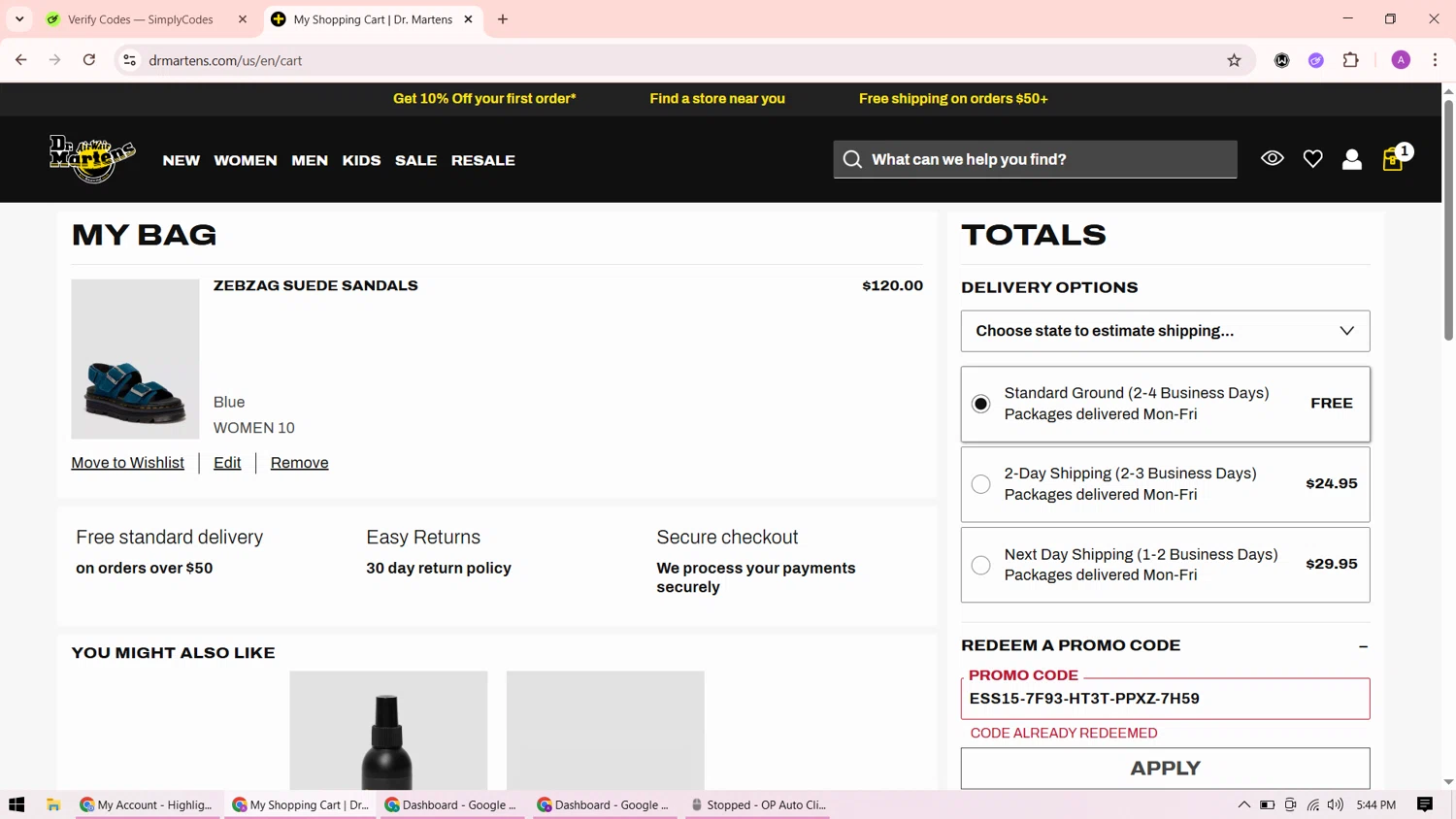Click the CODE ALREADY REDEEMED message
Screen dimensions: 1456x819
(x=1063, y=733)
